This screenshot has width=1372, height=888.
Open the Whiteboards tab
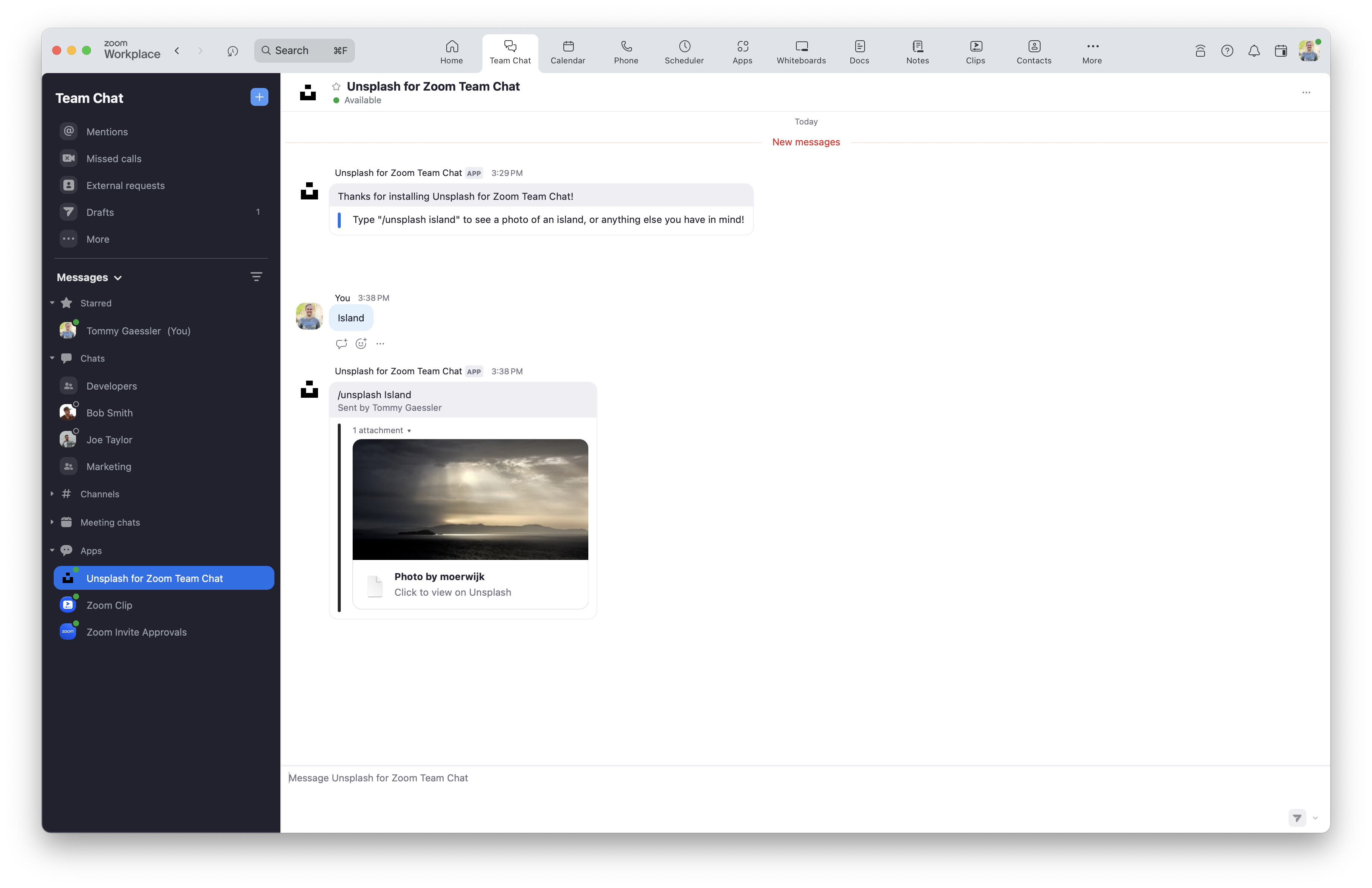(x=801, y=52)
